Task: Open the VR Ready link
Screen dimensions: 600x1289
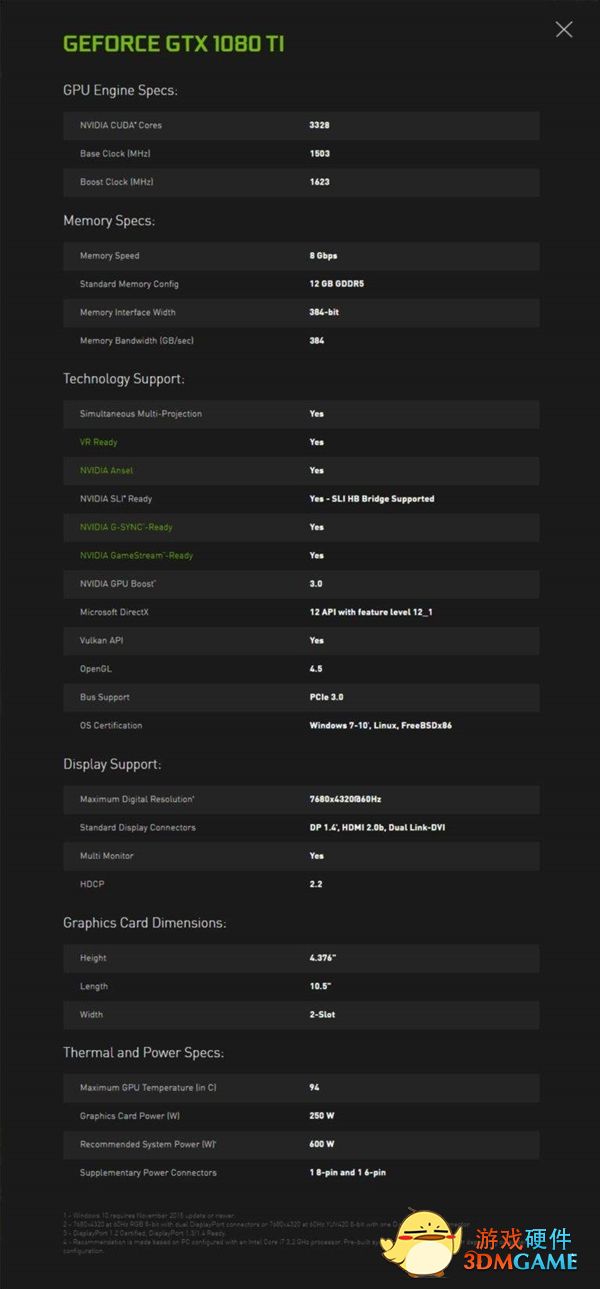Action: pyautogui.click(x=98, y=442)
